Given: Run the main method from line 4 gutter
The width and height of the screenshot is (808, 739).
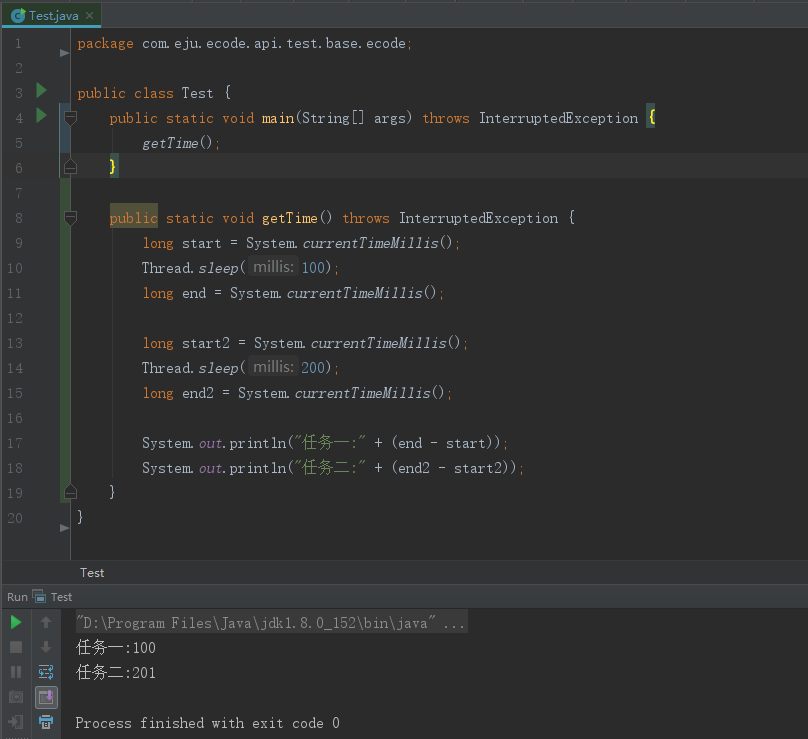Looking at the screenshot, I should (40, 117).
